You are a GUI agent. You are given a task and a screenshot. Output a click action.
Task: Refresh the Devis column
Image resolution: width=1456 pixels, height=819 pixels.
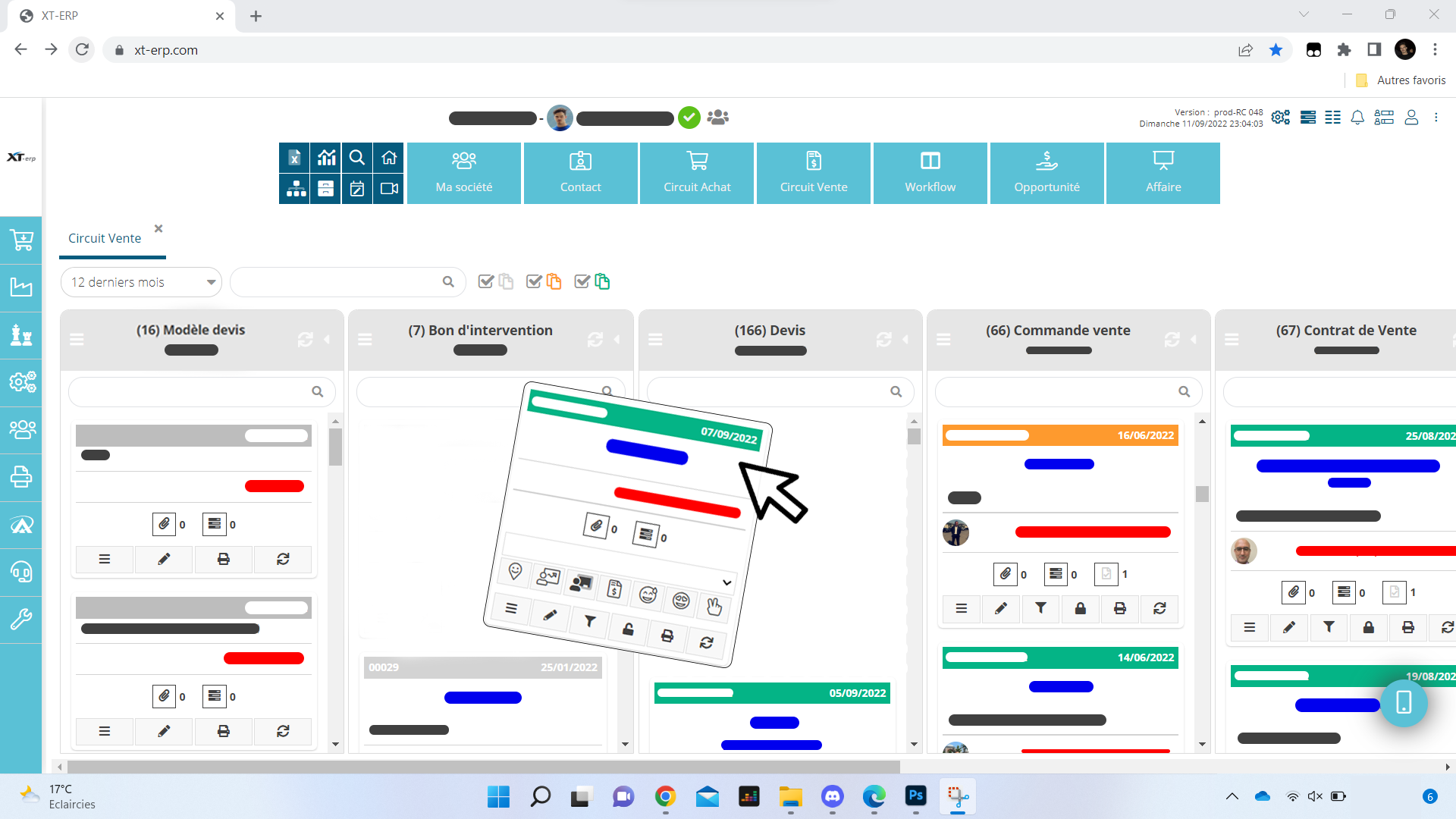click(883, 340)
